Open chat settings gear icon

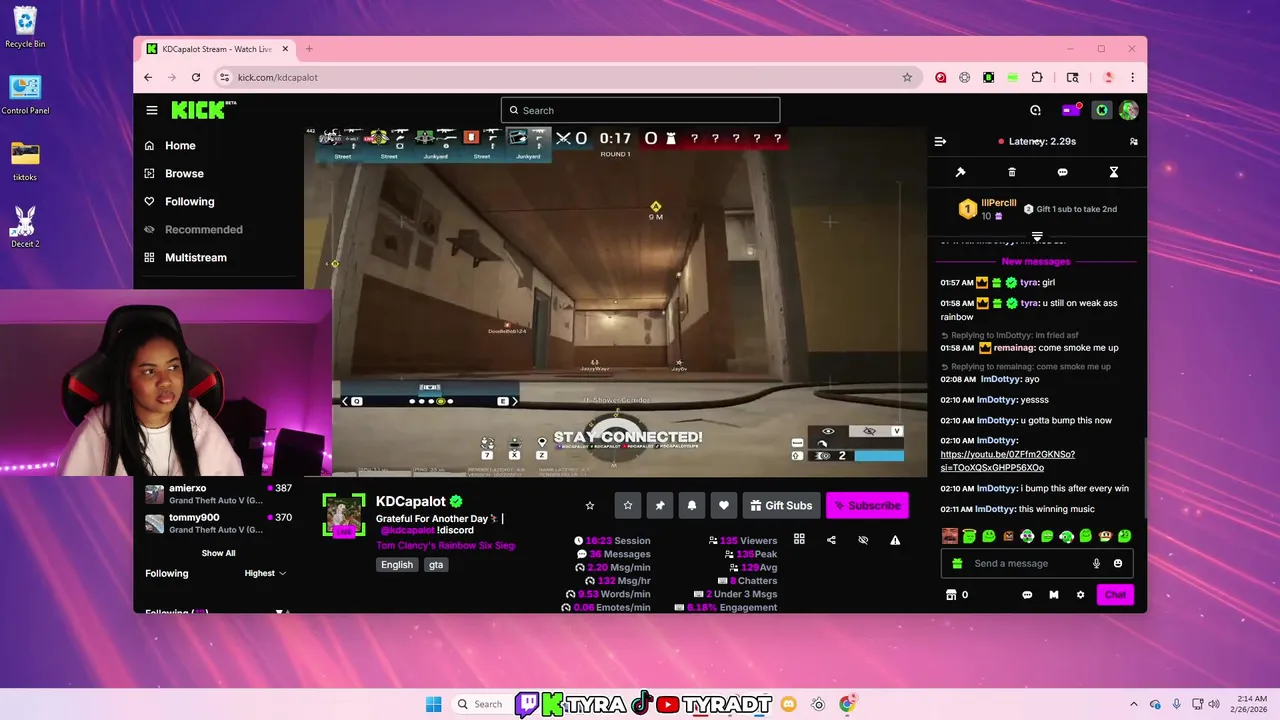point(1080,595)
